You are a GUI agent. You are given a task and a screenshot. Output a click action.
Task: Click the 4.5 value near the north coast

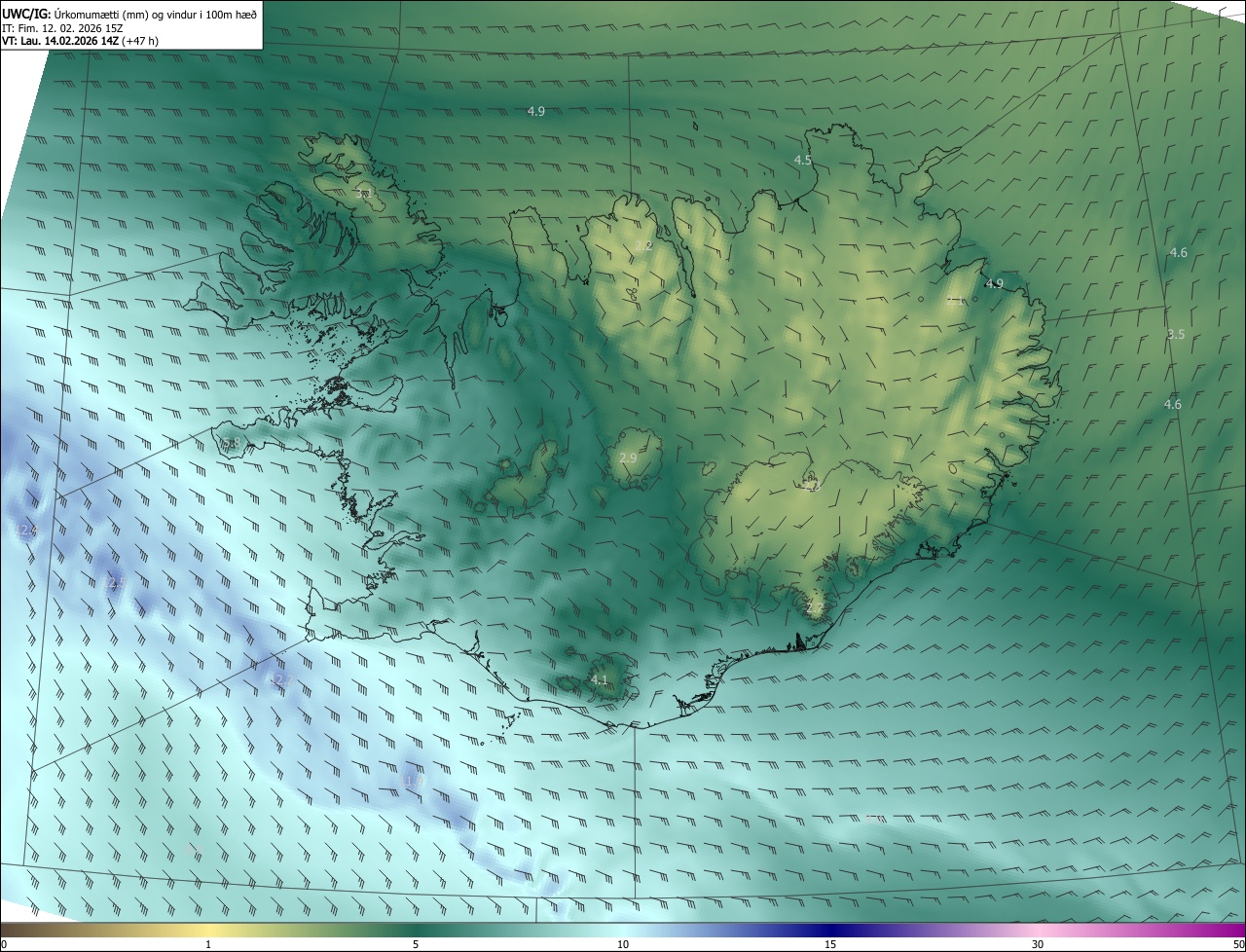tap(803, 161)
